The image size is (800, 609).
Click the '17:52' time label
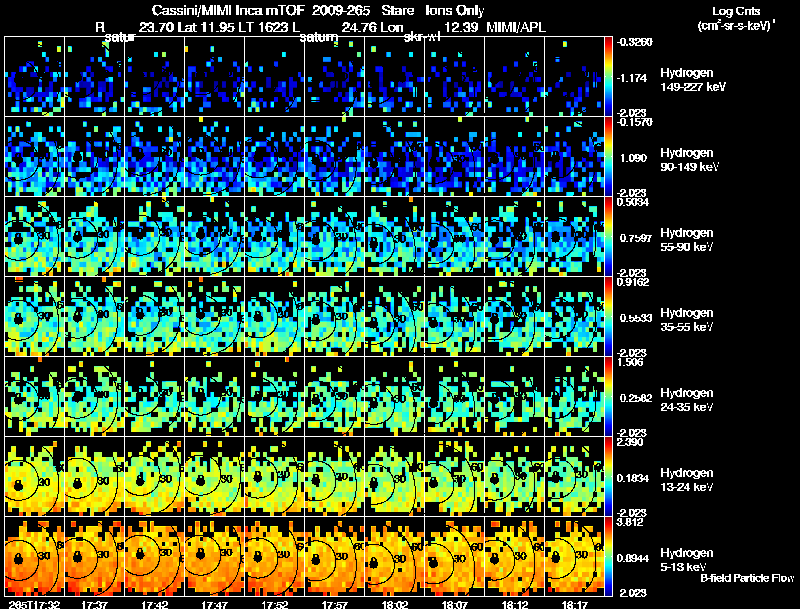pyautogui.click(x=274, y=604)
